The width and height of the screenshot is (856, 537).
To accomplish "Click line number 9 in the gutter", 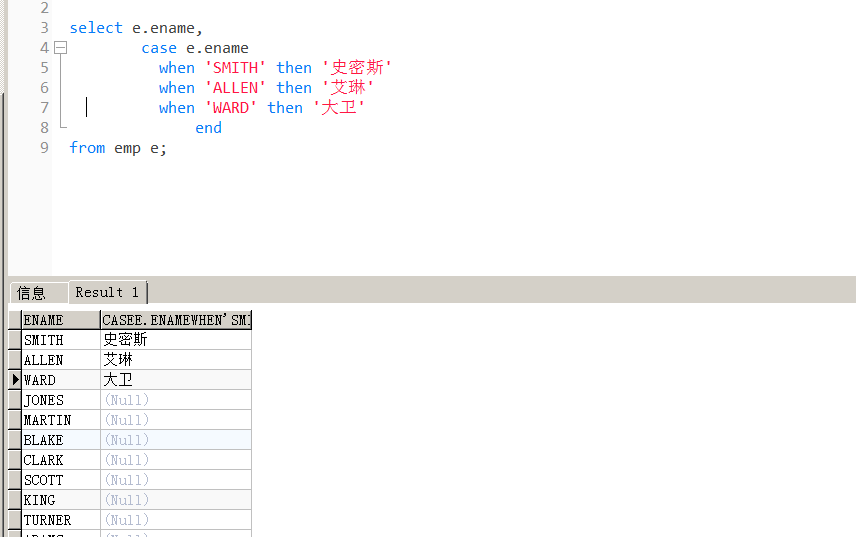I will [44, 148].
